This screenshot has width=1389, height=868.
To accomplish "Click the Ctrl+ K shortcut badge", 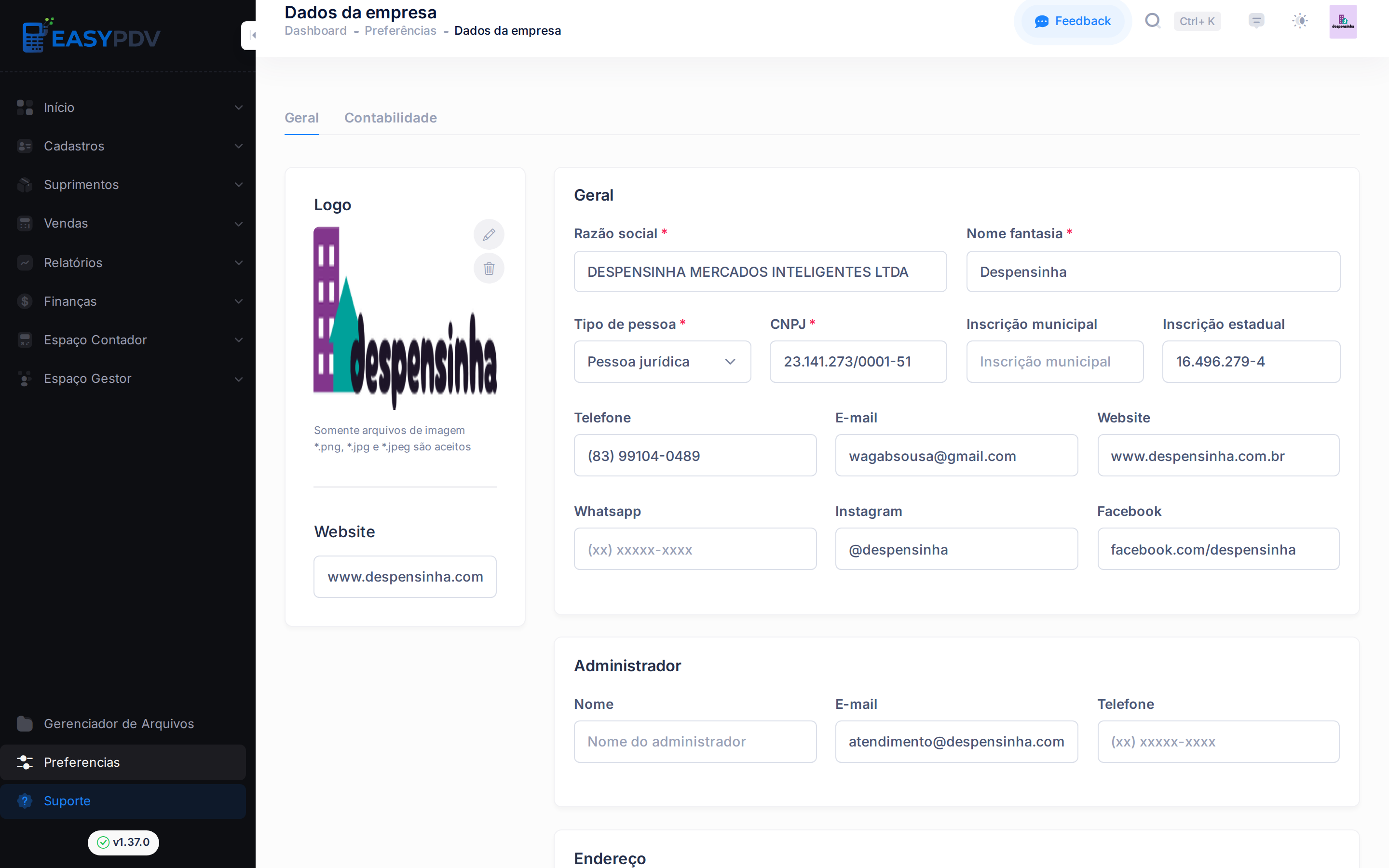I will pos(1197,21).
